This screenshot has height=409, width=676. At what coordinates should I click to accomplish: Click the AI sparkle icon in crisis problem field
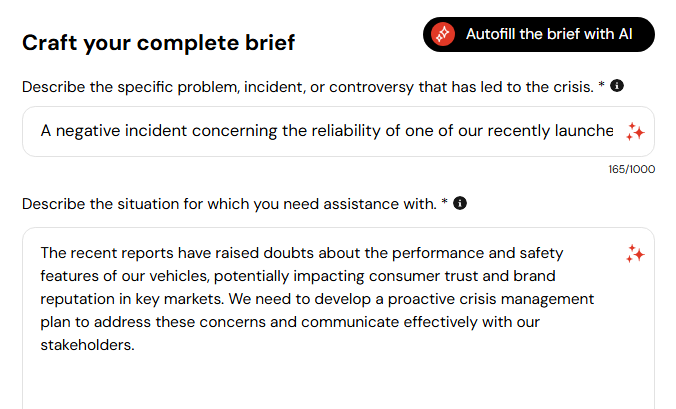click(x=635, y=132)
